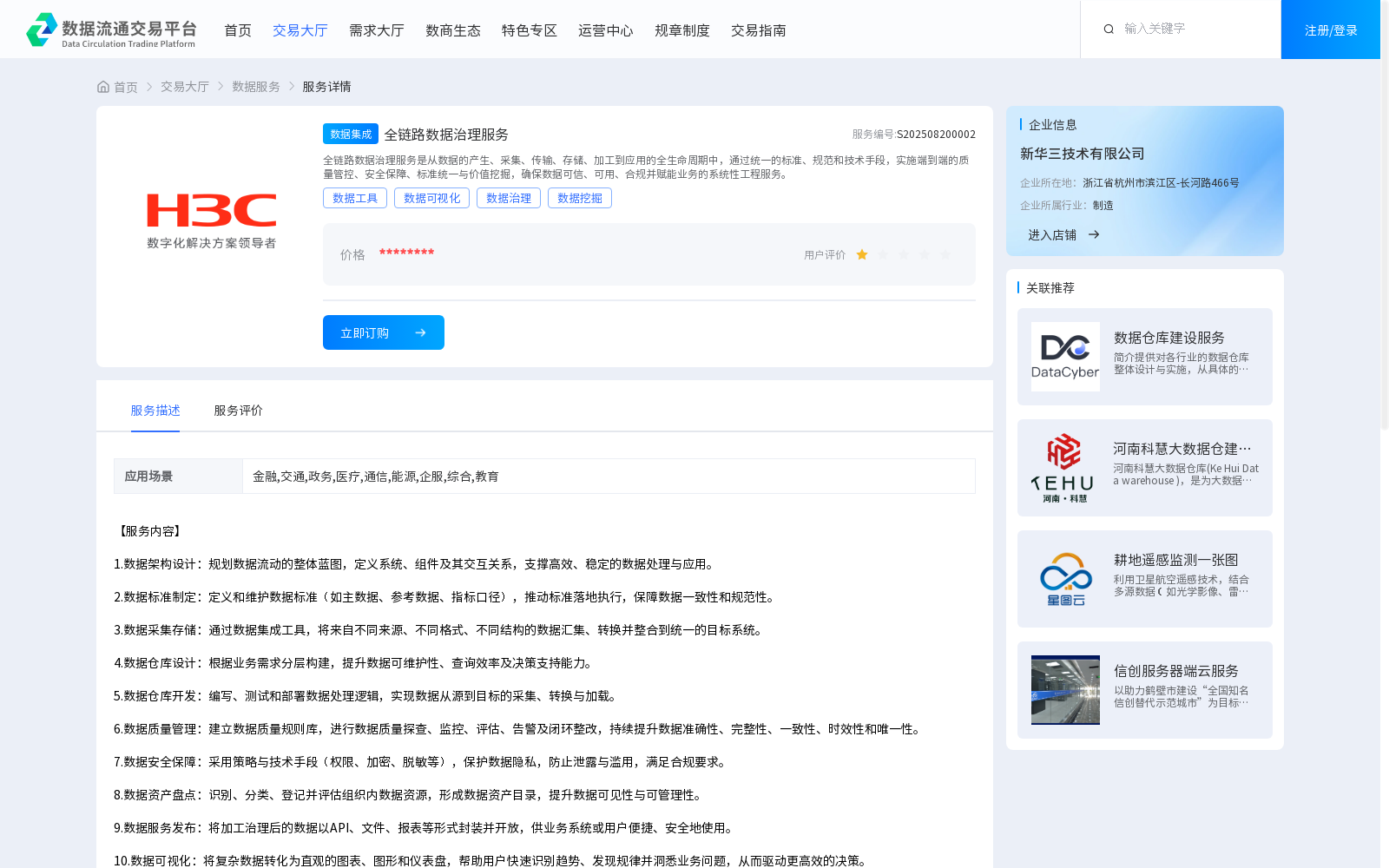Image resolution: width=1389 pixels, height=868 pixels.
Task: Click the second rating star
Action: [883, 255]
